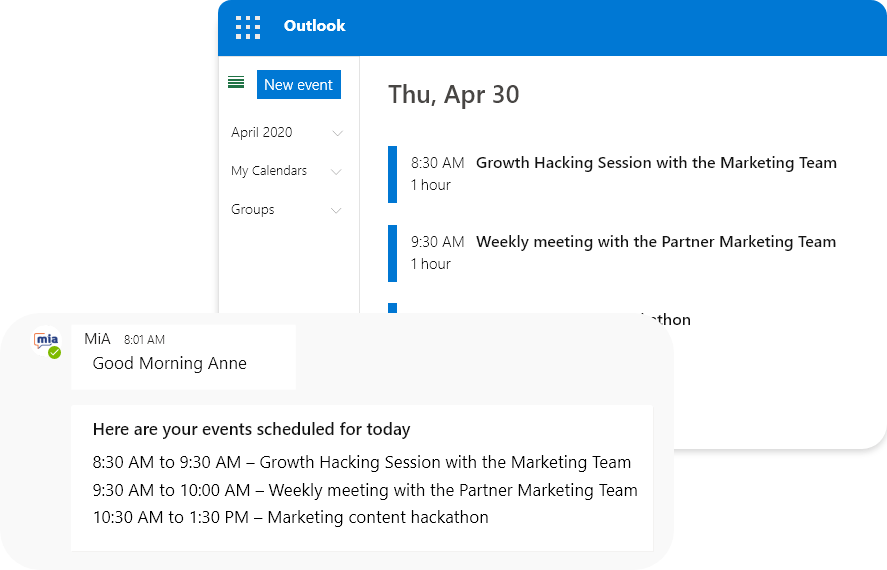The width and height of the screenshot is (887, 570).
Task: Click the Thu, Apr 30 date heading
Action: 454,94
